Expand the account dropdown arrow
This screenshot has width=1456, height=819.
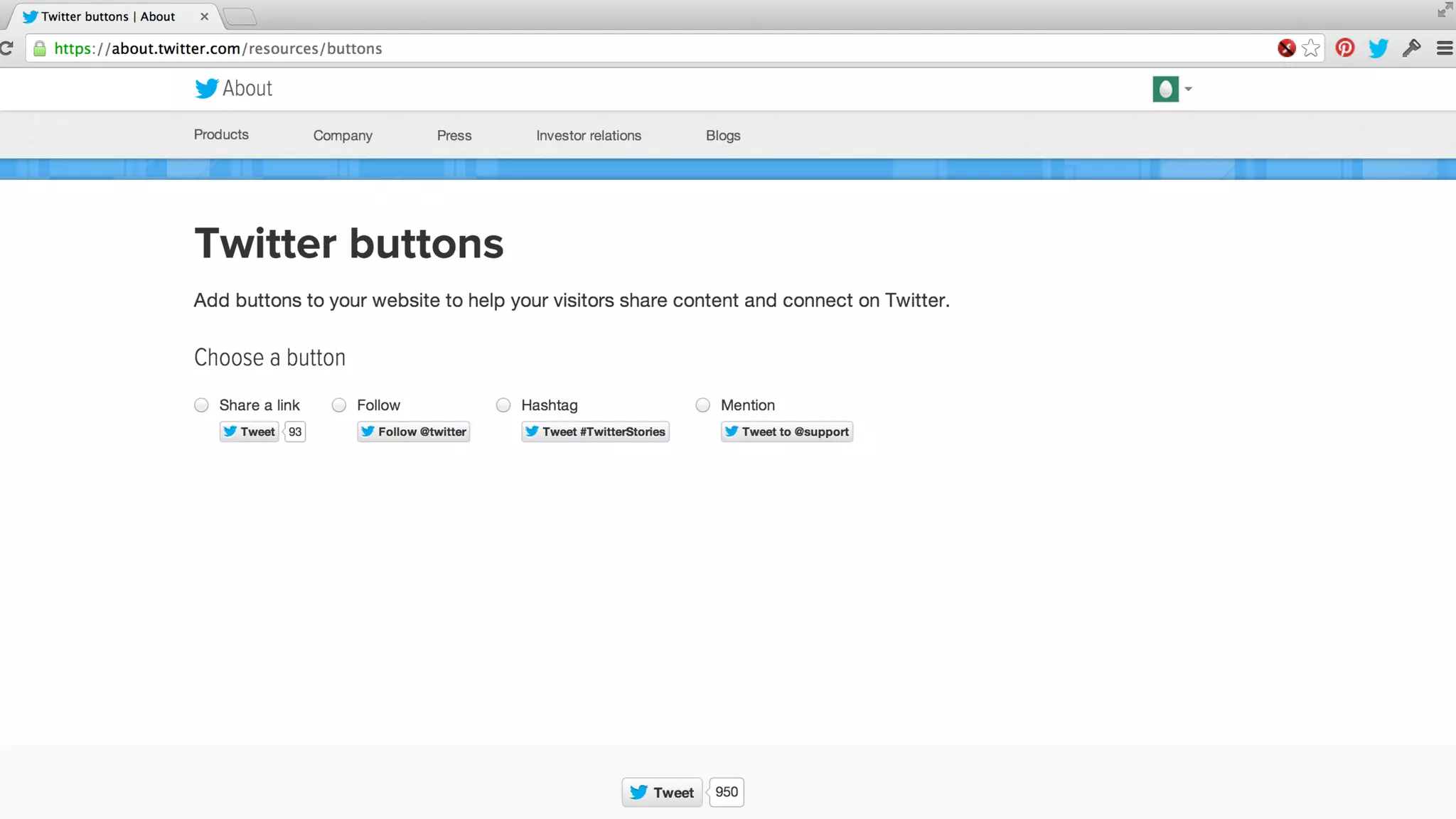click(1188, 89)
